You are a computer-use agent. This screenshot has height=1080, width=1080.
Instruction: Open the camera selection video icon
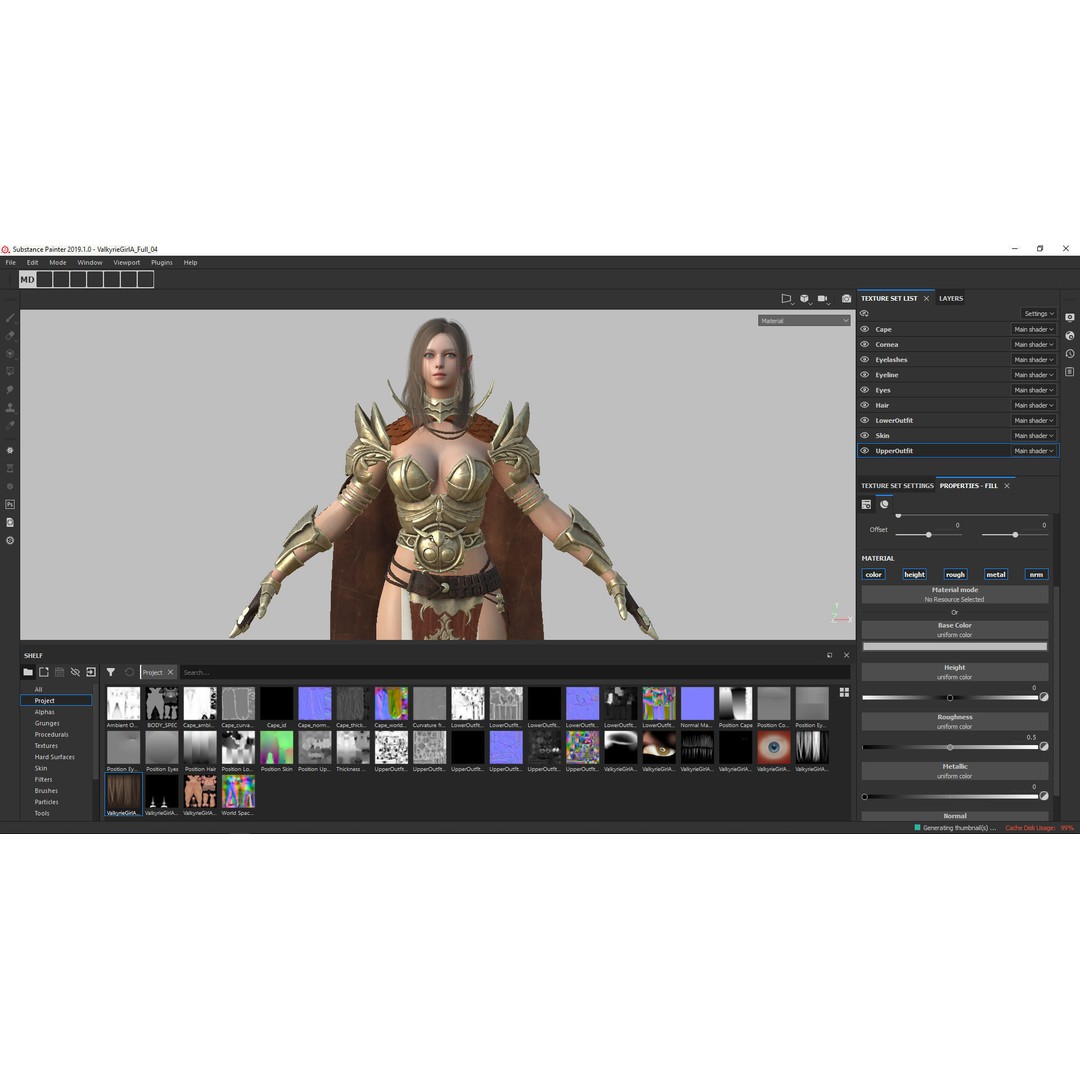pyautogui.click(x=822, y=298)
